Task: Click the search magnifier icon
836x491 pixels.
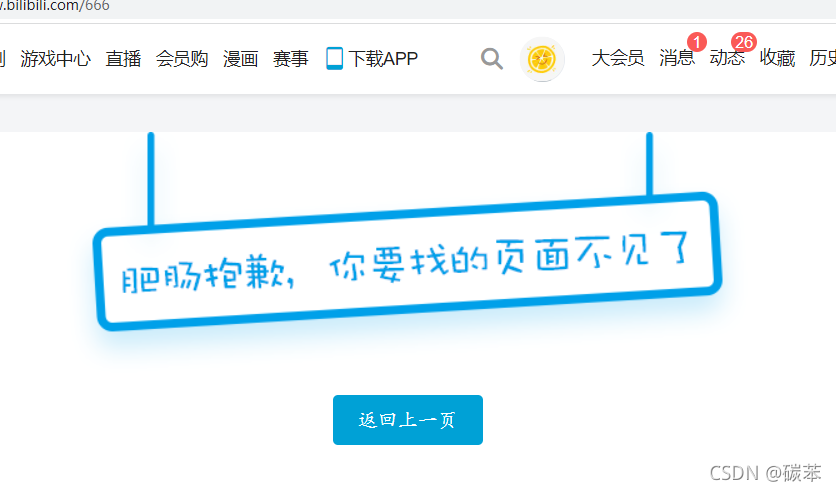Action: [x=492, y=59]
